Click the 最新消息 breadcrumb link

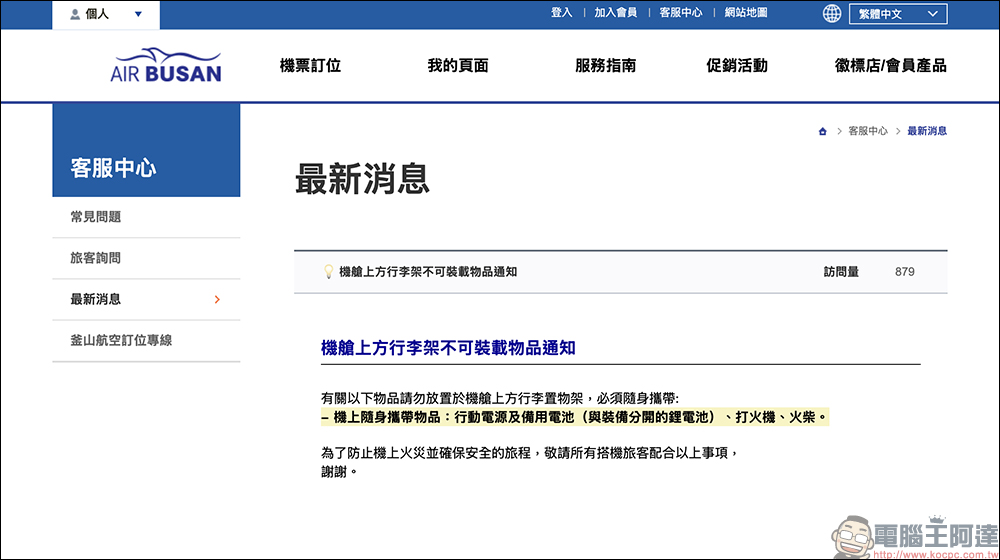927,131
